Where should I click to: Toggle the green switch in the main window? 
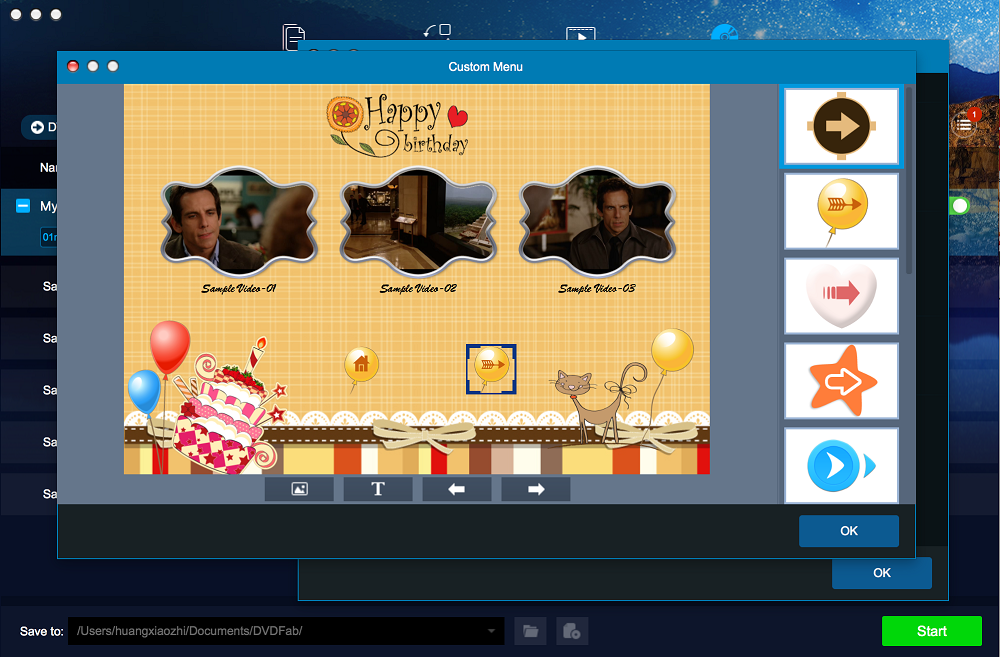tap(960, 205)
